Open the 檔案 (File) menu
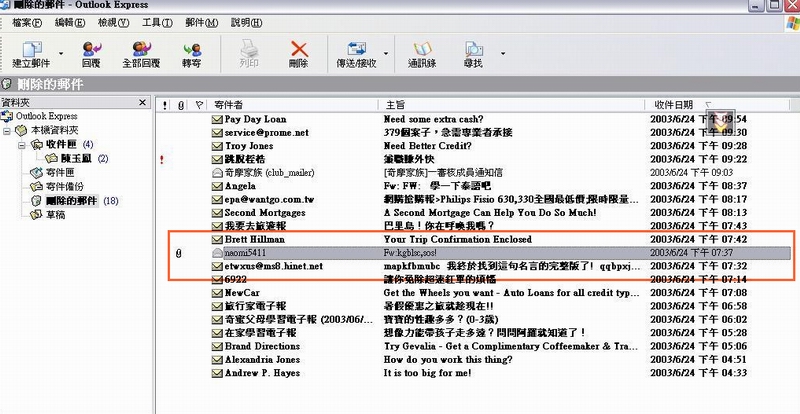Viewport: 800px width, 414px height. [x=28, y=22]
